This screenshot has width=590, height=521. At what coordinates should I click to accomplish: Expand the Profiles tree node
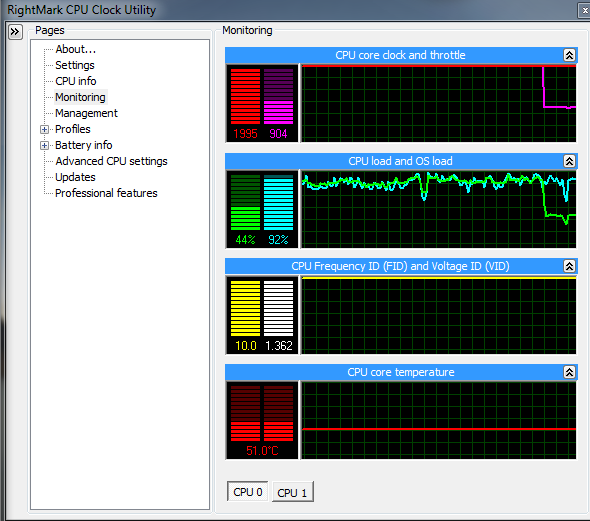(44, 130)
